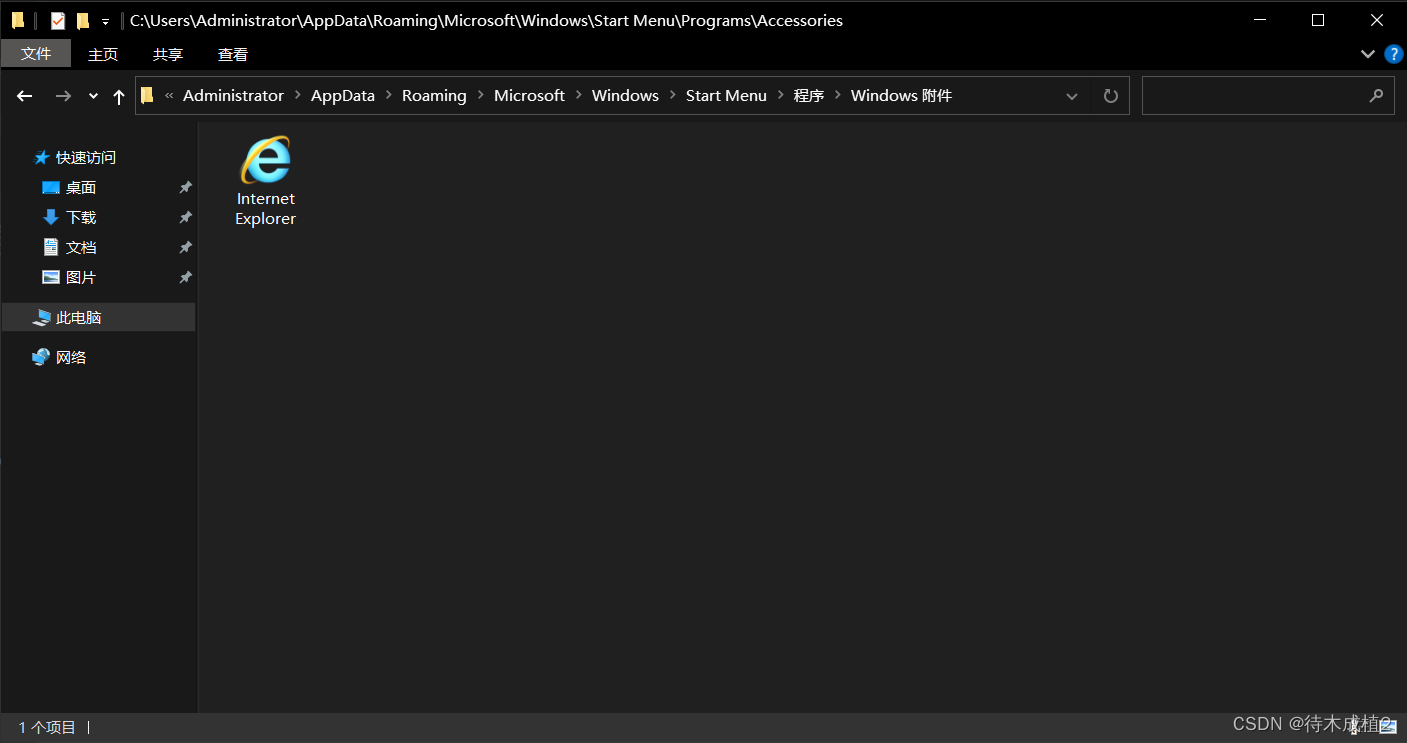The width and height of the screenshot is (1407, 743).
Task: Expand the ribbon chevron
Action: click(1368, 53)
